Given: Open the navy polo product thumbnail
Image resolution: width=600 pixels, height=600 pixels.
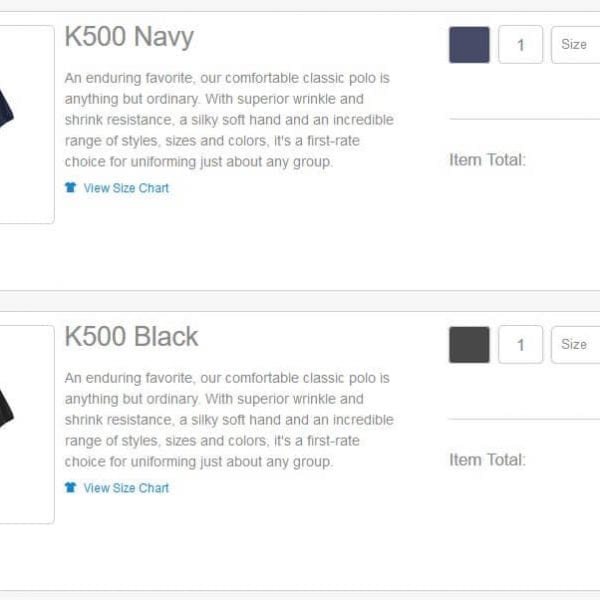Looking at the screenshot, I should coord(27,124).
